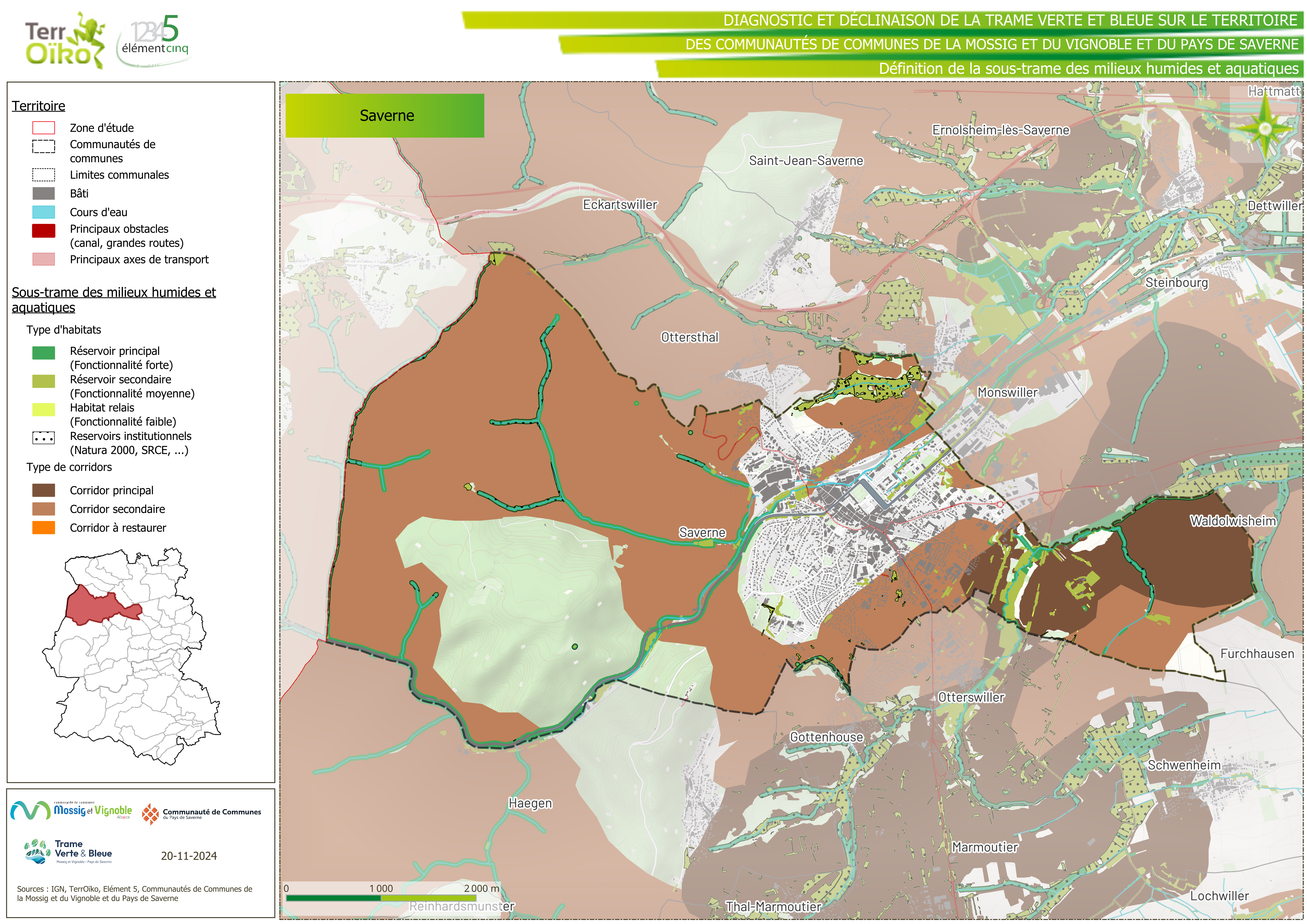The image size is (1307, 924).
Task: Click the Cours d'eau cyan swatch
Action: 44,212
